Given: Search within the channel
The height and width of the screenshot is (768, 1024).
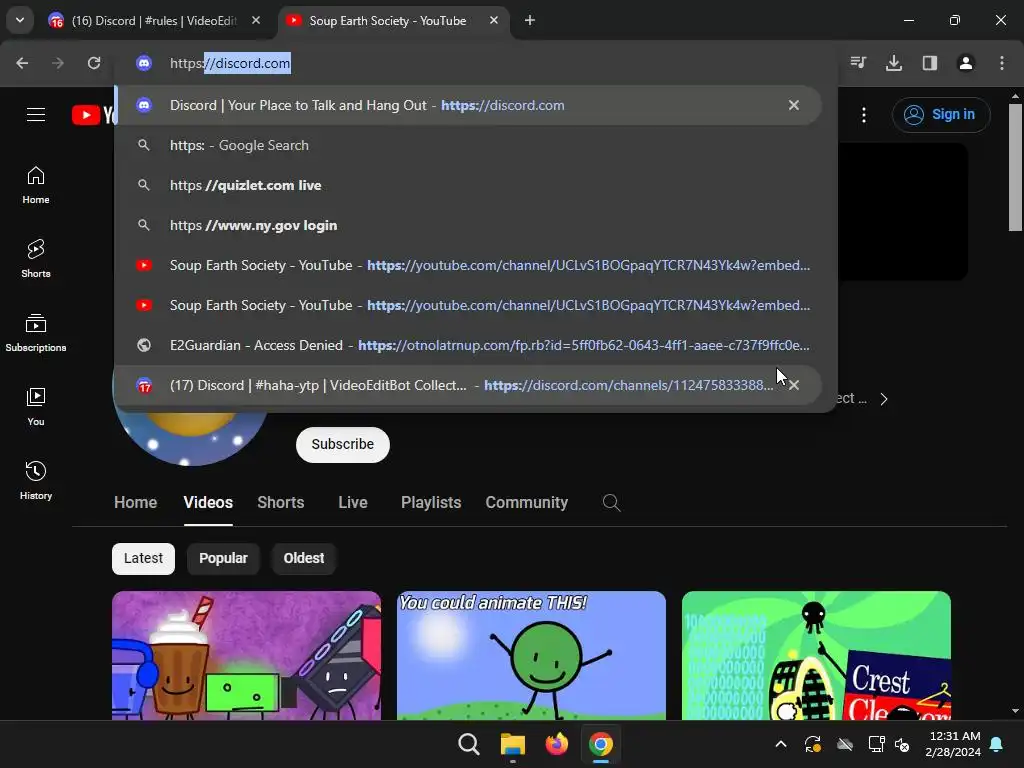Looking at the screenshot, I should point(611,502).
